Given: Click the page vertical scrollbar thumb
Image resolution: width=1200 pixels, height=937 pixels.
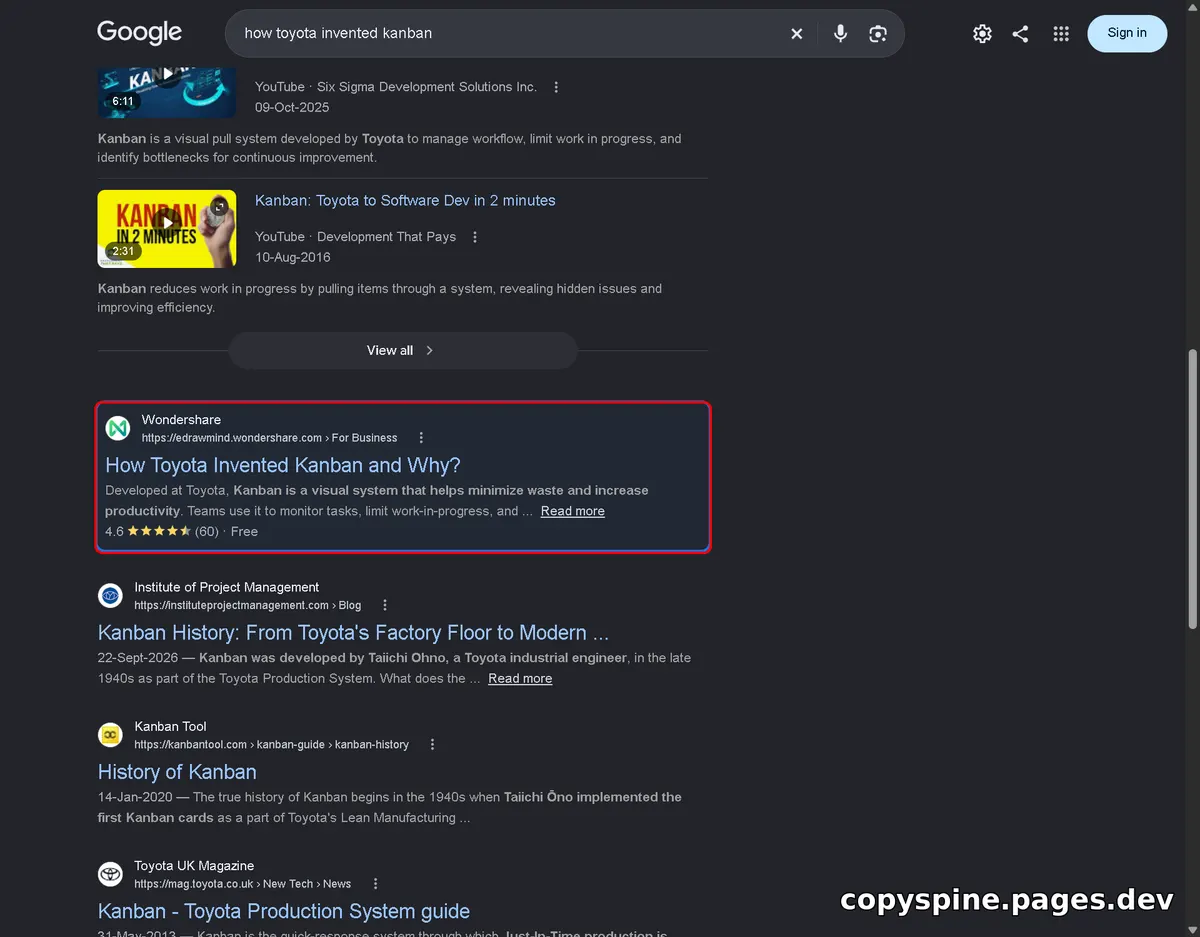Looking at the screenshot, I should point(1192,489).
